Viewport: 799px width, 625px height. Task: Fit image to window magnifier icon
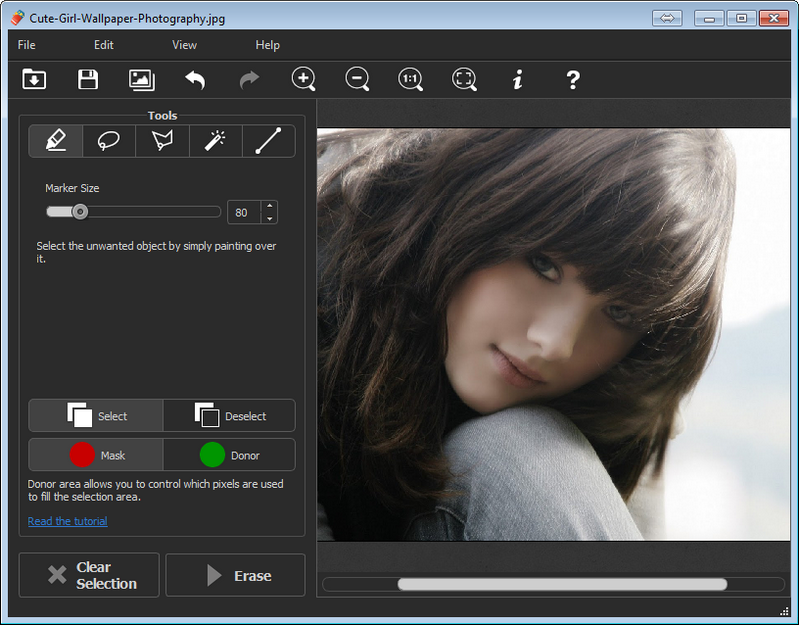point(464,79)
